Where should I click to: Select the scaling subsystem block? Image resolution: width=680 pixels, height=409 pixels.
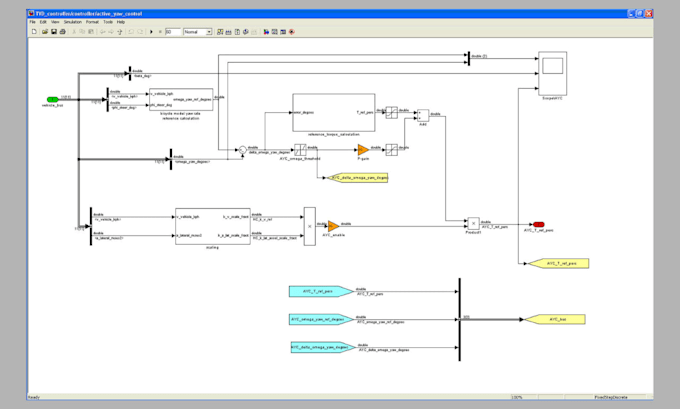coord(213,226)
